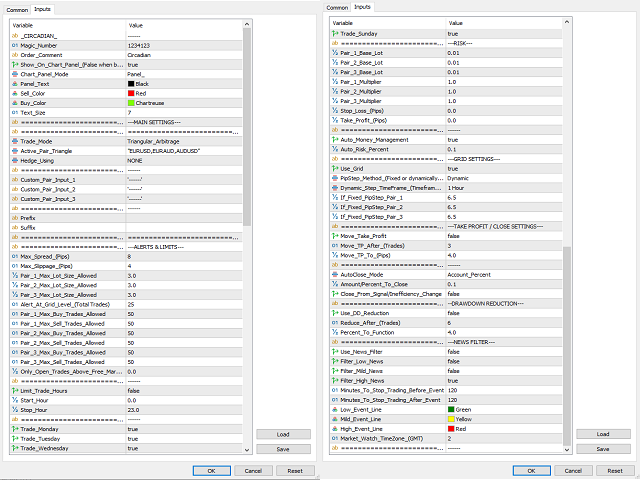Click the Pair_1_Base_Lot double type icon
The height and width of the screenshot is (480, 640).
(337, 53)
